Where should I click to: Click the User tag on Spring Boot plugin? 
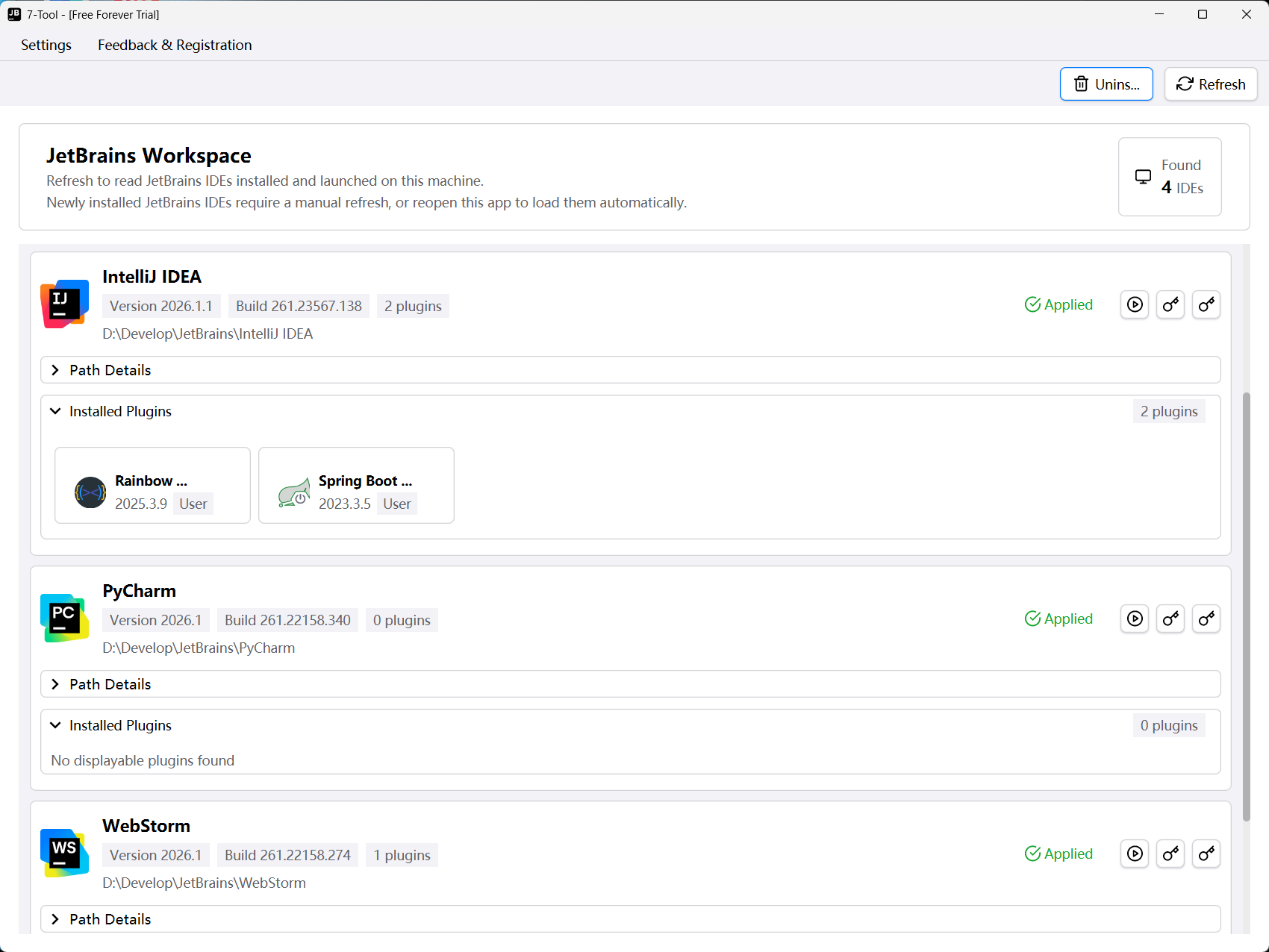pos(397,504)
